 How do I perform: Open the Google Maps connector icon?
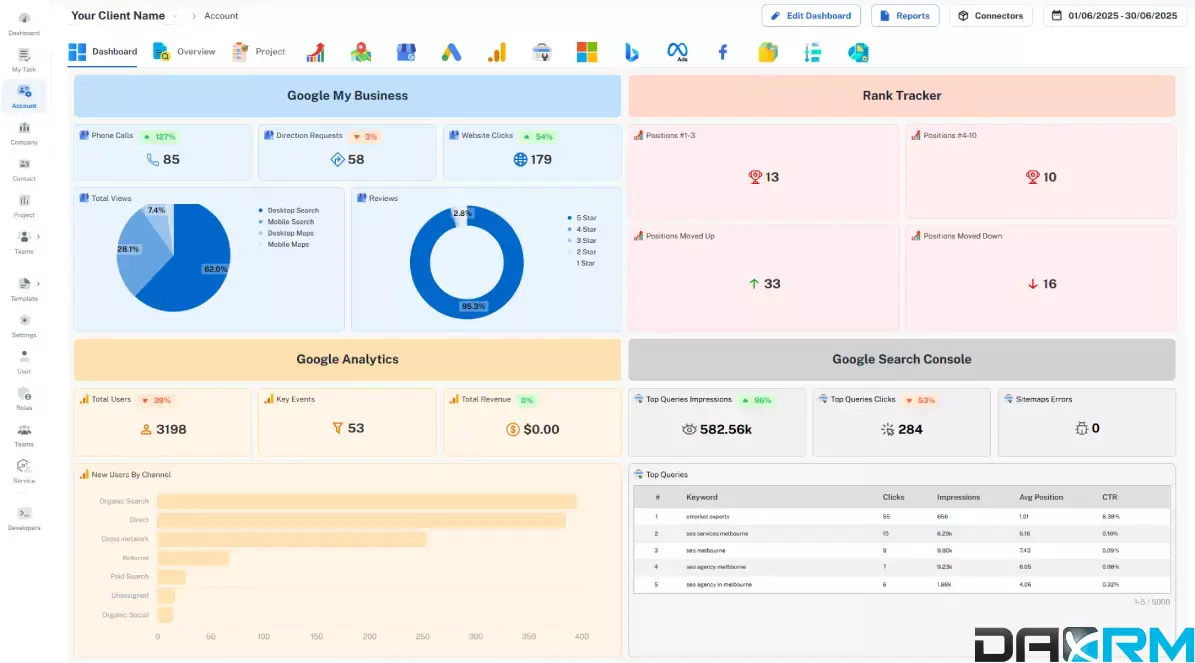click(361, 51)
